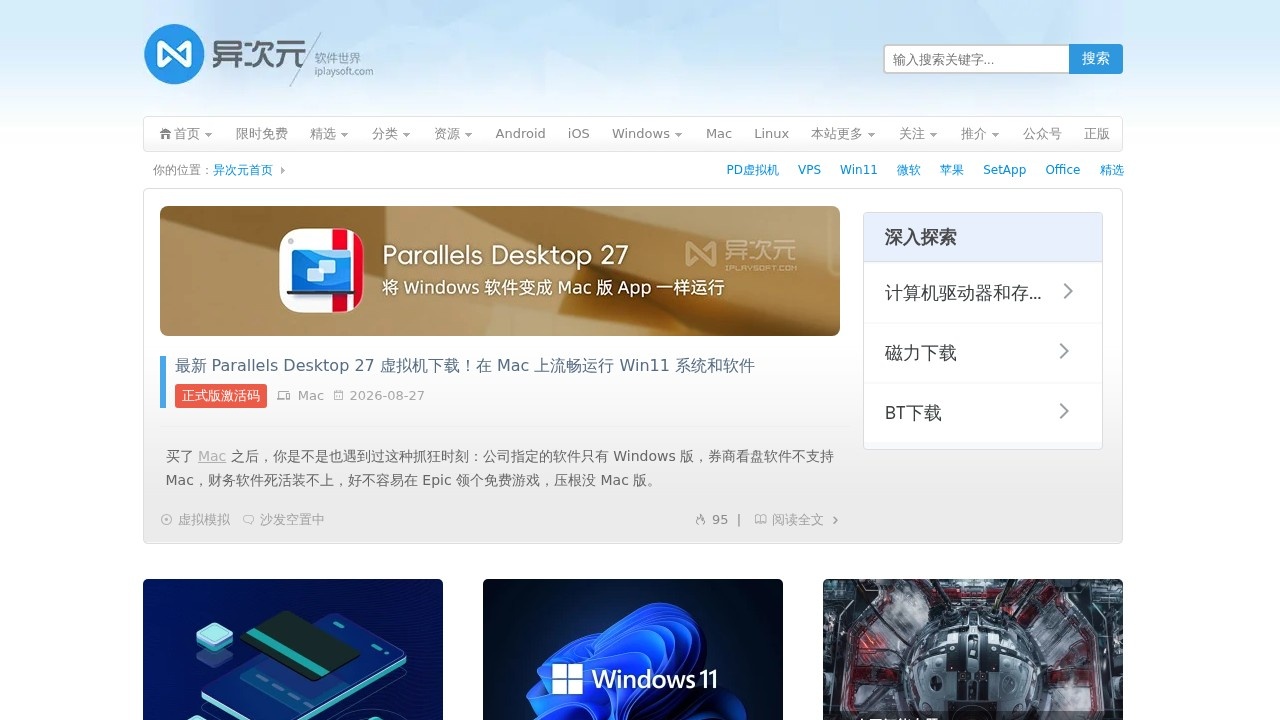Click the 深入探索 sidebar heading

921,238
